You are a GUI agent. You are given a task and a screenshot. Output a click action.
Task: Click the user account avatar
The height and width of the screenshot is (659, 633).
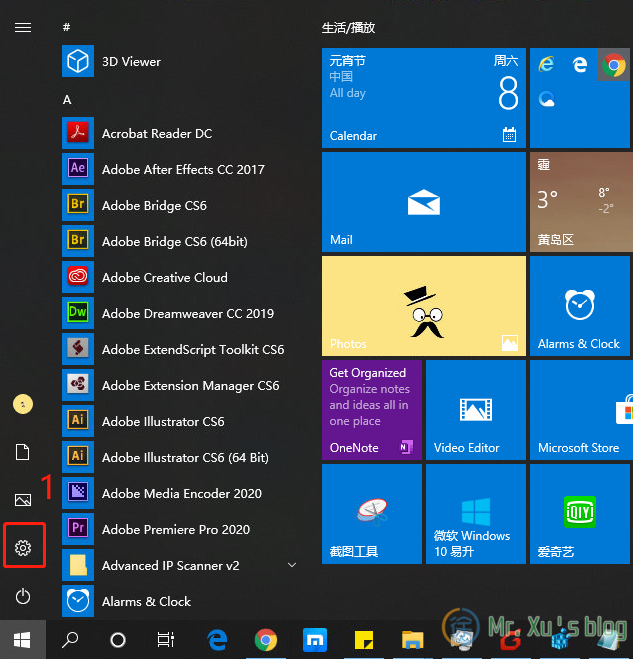click(23, 404)
